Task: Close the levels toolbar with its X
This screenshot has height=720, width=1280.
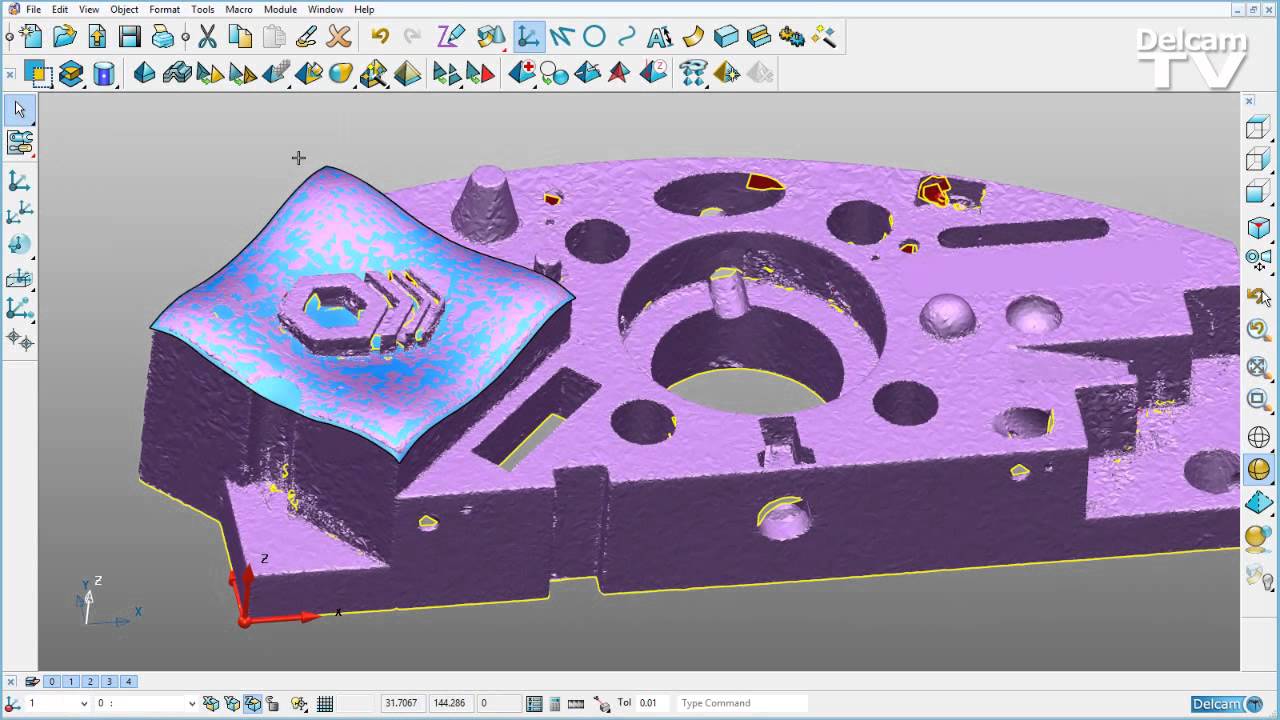Action: click(x=10, y=681)
